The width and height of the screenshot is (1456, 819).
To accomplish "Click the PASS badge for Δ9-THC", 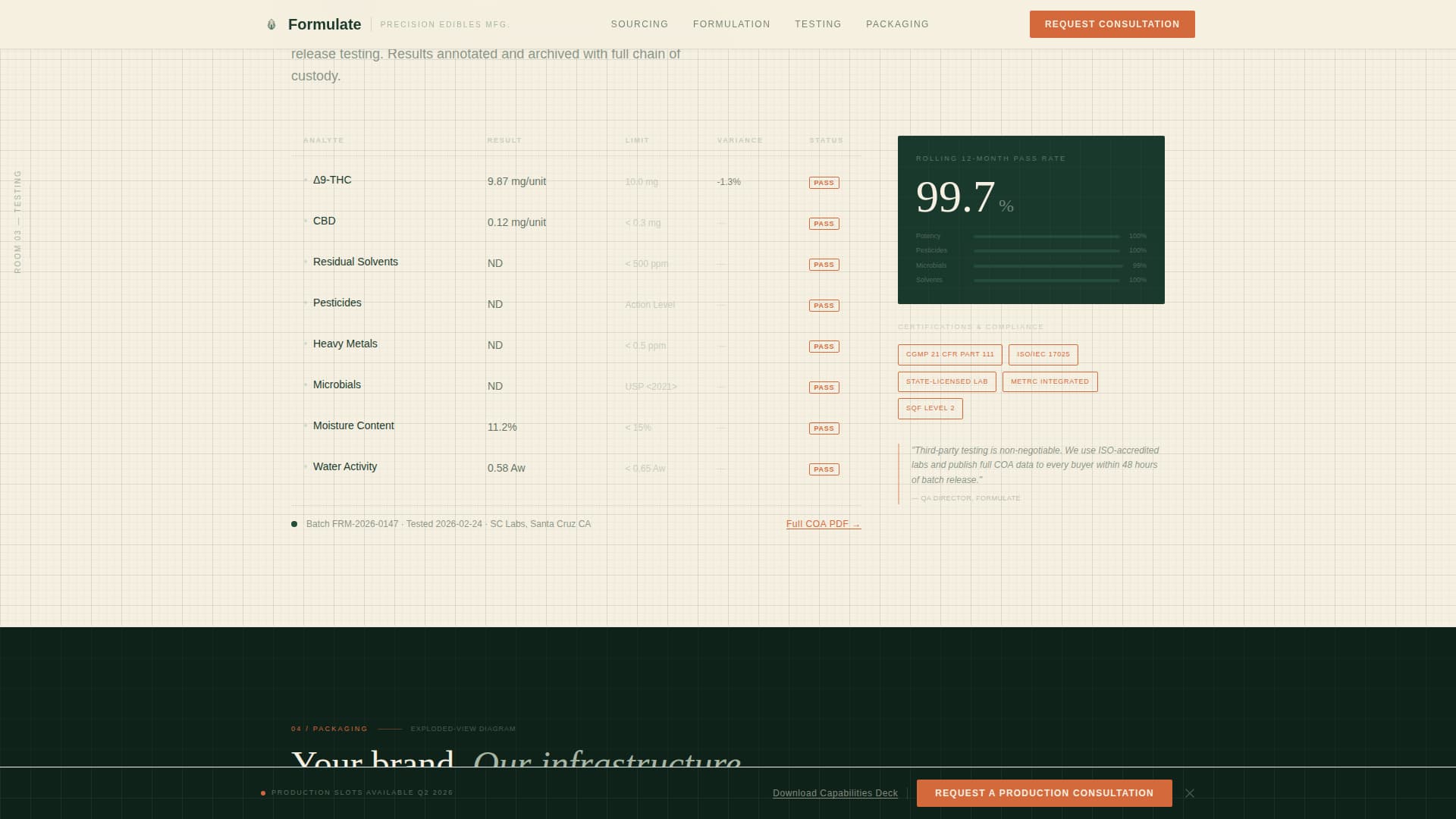I will click(x=824, y=183).
